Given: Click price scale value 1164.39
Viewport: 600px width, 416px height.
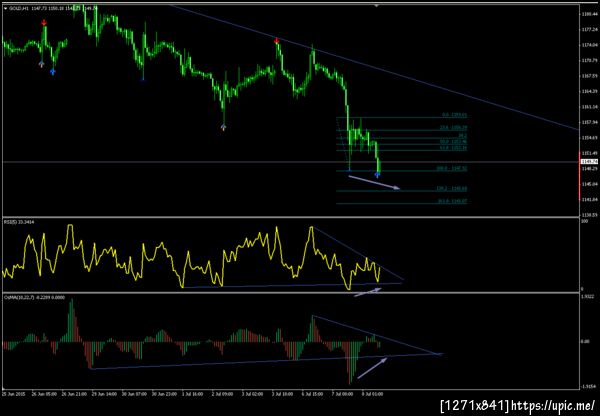Looking at the screenshot, I should tap(589, 91).
